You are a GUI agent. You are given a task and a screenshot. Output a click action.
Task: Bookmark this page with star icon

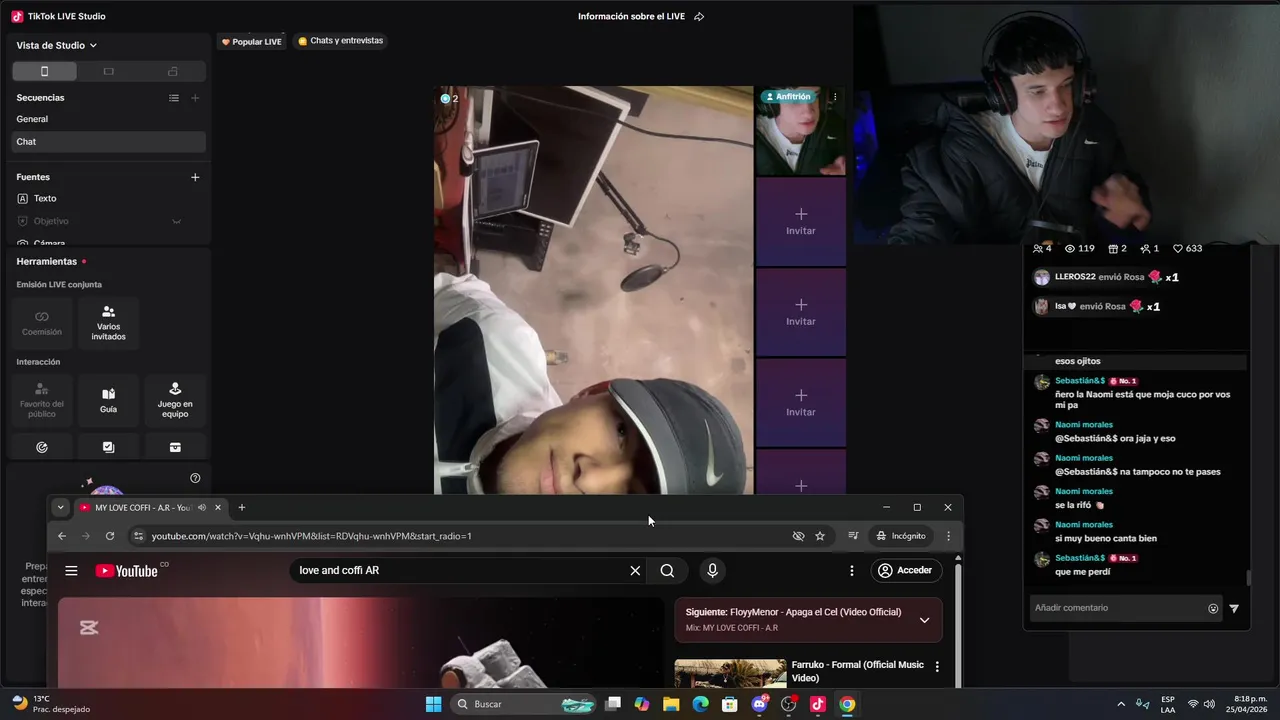coord(820,536)
